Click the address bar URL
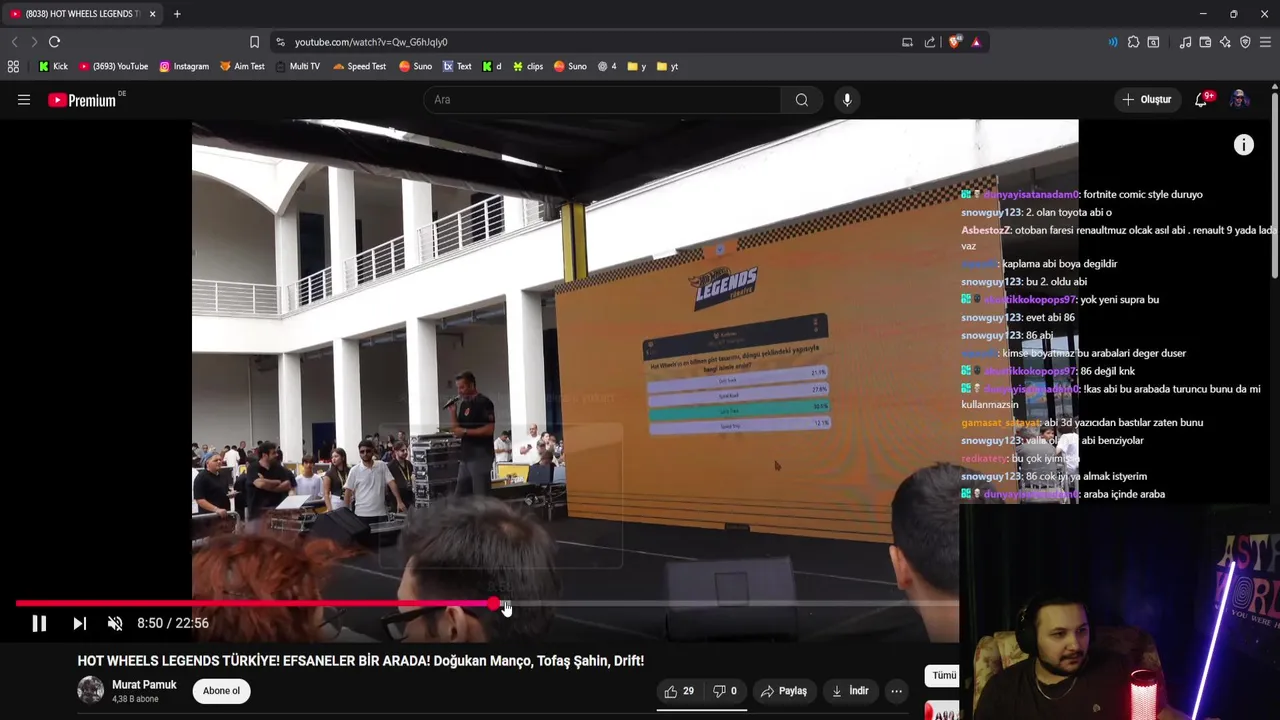 point(371,42)
